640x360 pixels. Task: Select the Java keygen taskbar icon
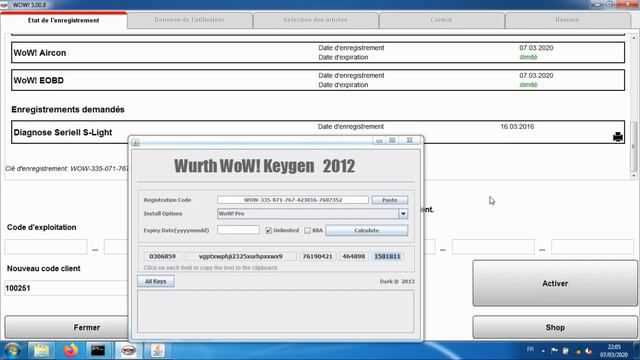(x=158, y=350)
